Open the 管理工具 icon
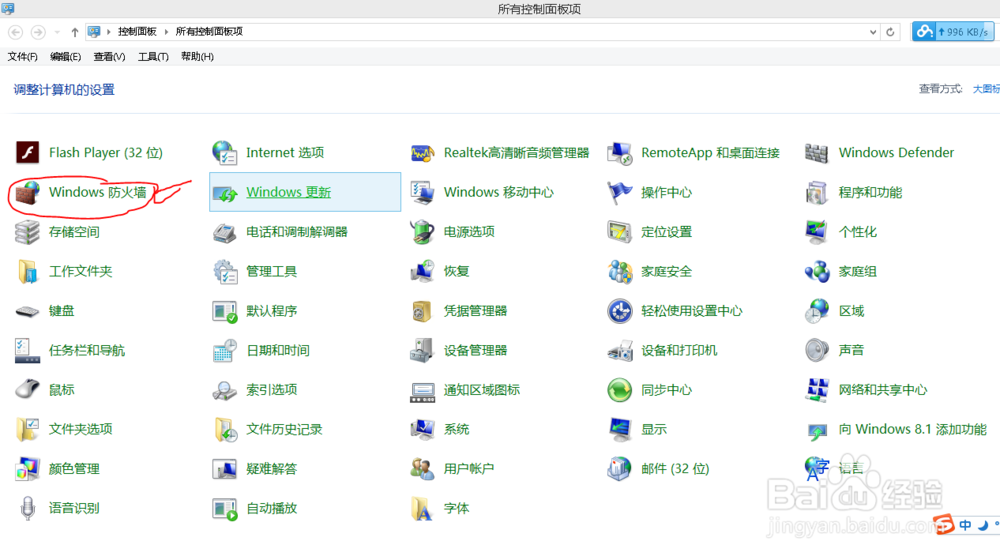 click(224, 271)
